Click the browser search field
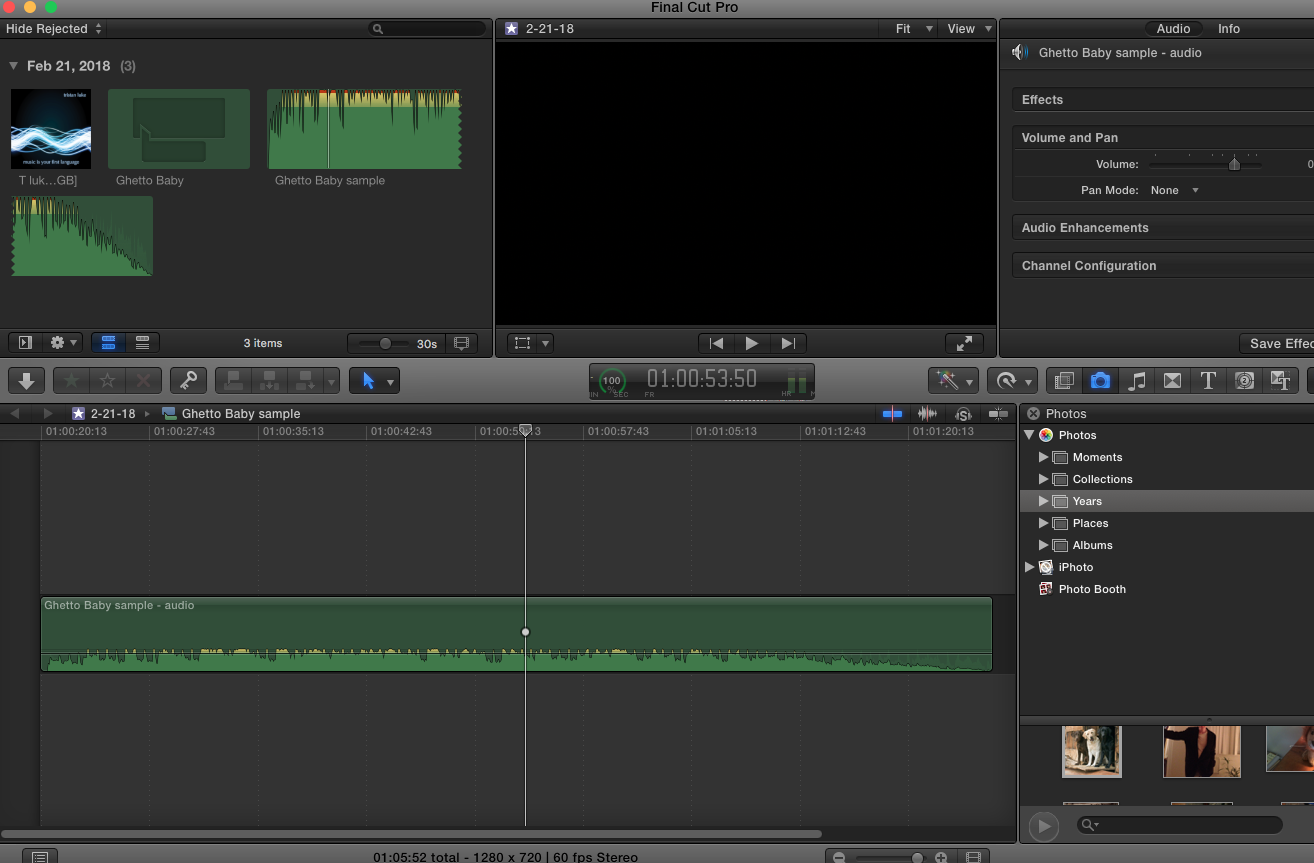This screenshot has height=863, width=1314. [x=428, y=29]
